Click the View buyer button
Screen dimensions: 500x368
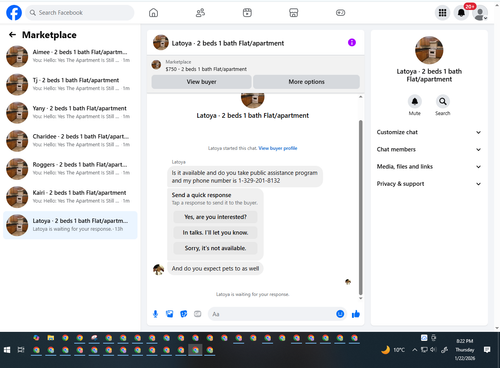tap(201, 82)
